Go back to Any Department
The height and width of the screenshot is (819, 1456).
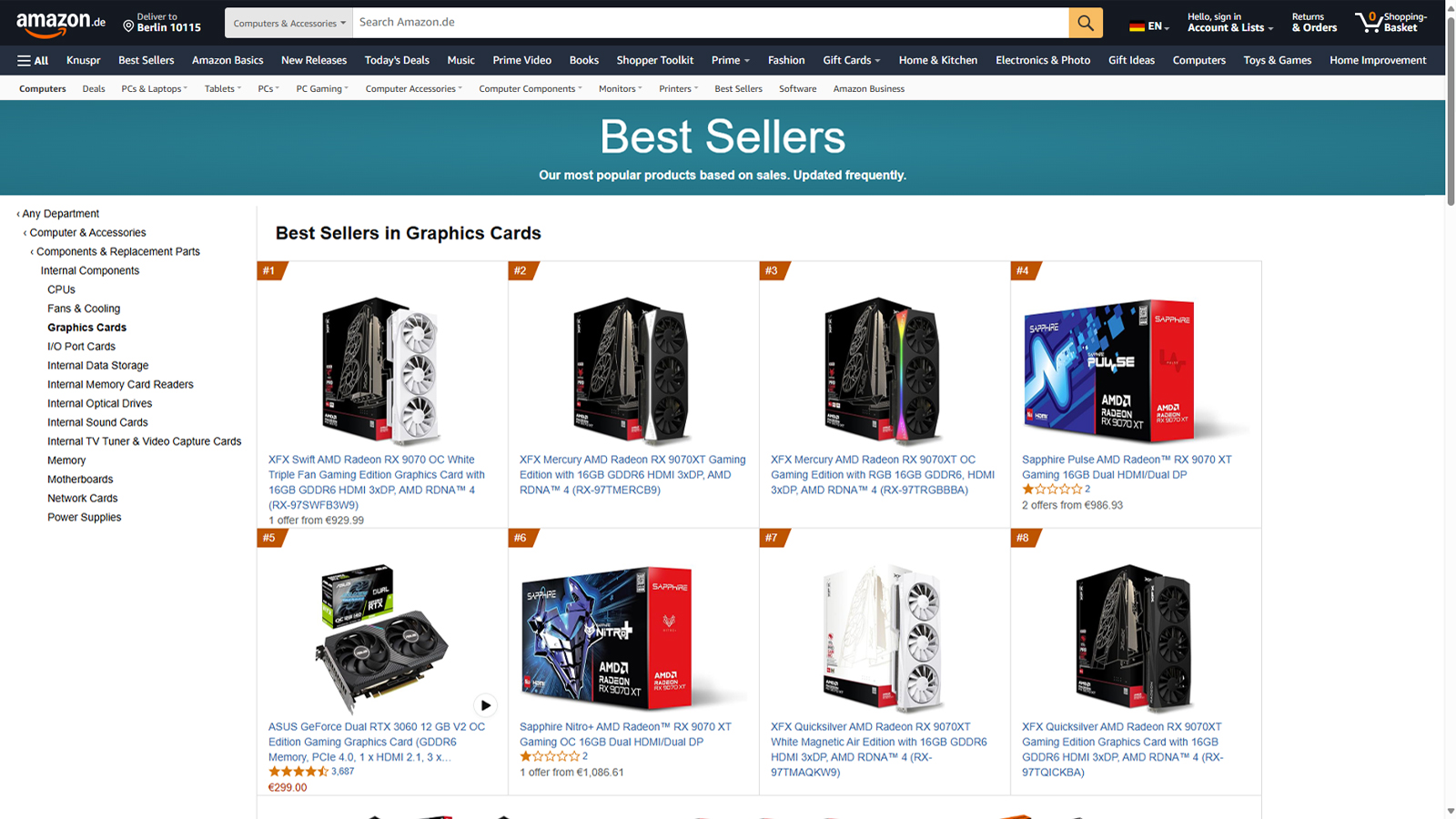(x=58, y=214)
